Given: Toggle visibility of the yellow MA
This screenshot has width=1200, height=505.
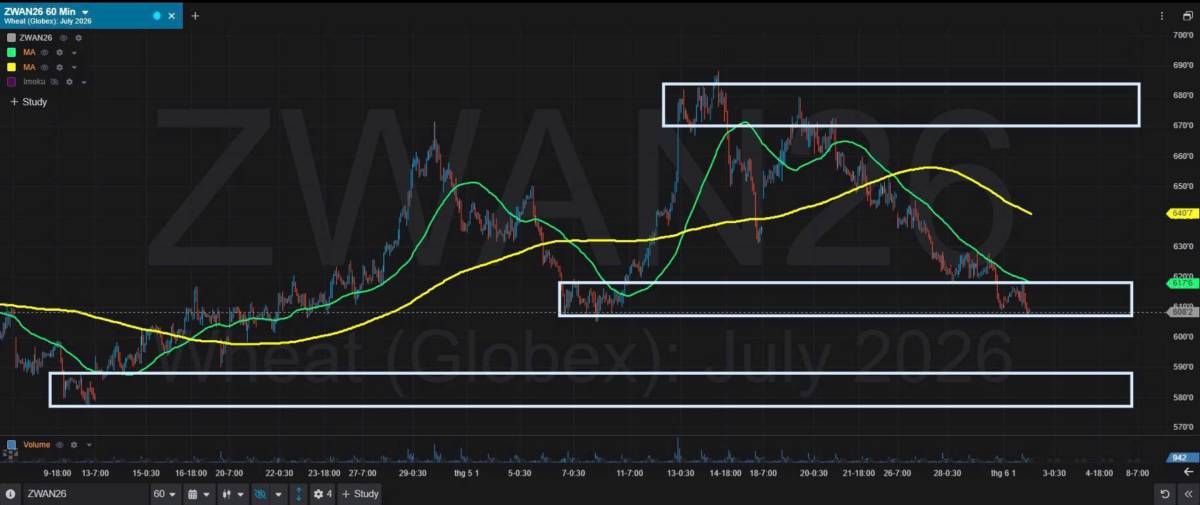Looking at the screenshot, I should tap(45, 67).
